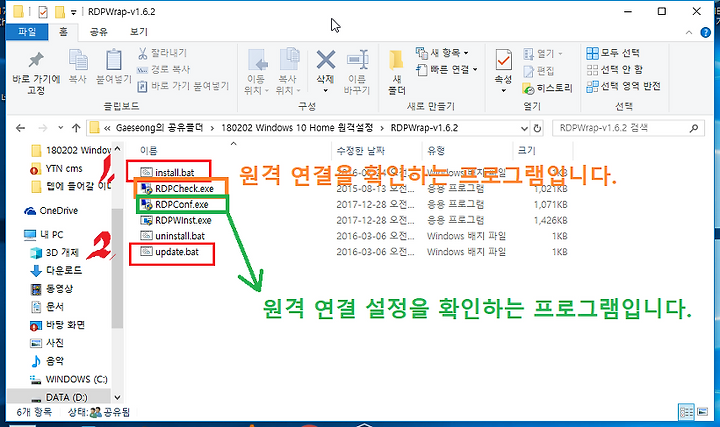Screen dimensions: 720x427
Task: Click Invert selection in the ribbon
Action: 623,86
